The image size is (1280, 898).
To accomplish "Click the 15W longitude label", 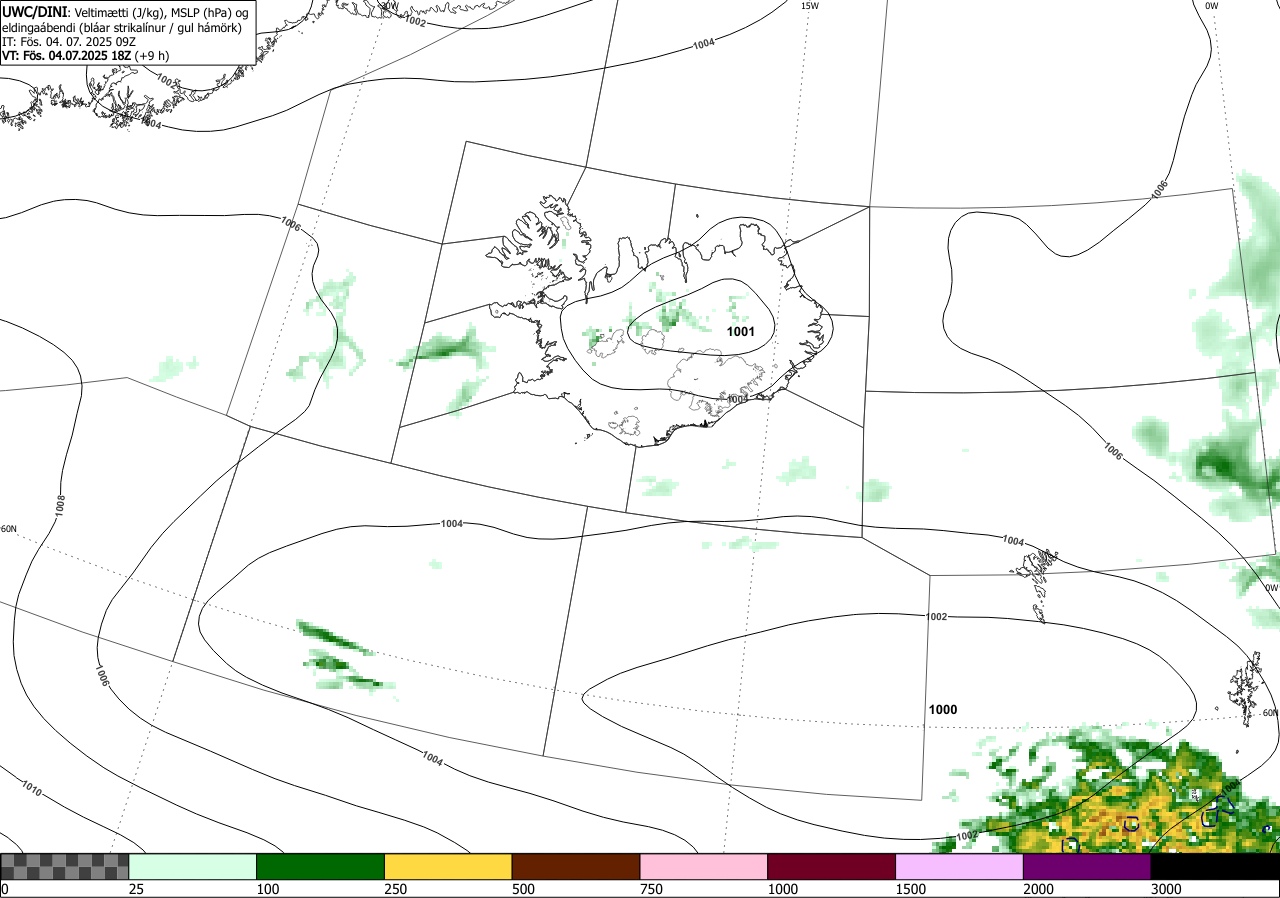I will tap(810, 6).
